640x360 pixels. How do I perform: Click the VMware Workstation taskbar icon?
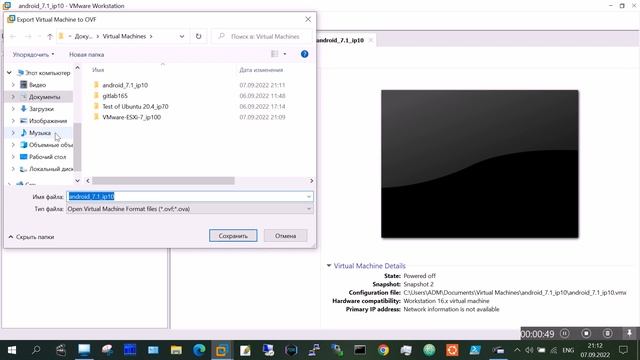click(x=222, y=350)
